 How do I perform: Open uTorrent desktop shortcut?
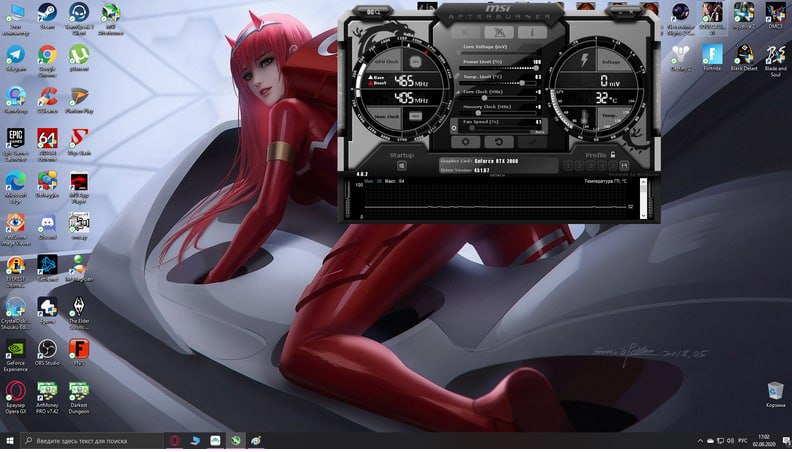79,59
